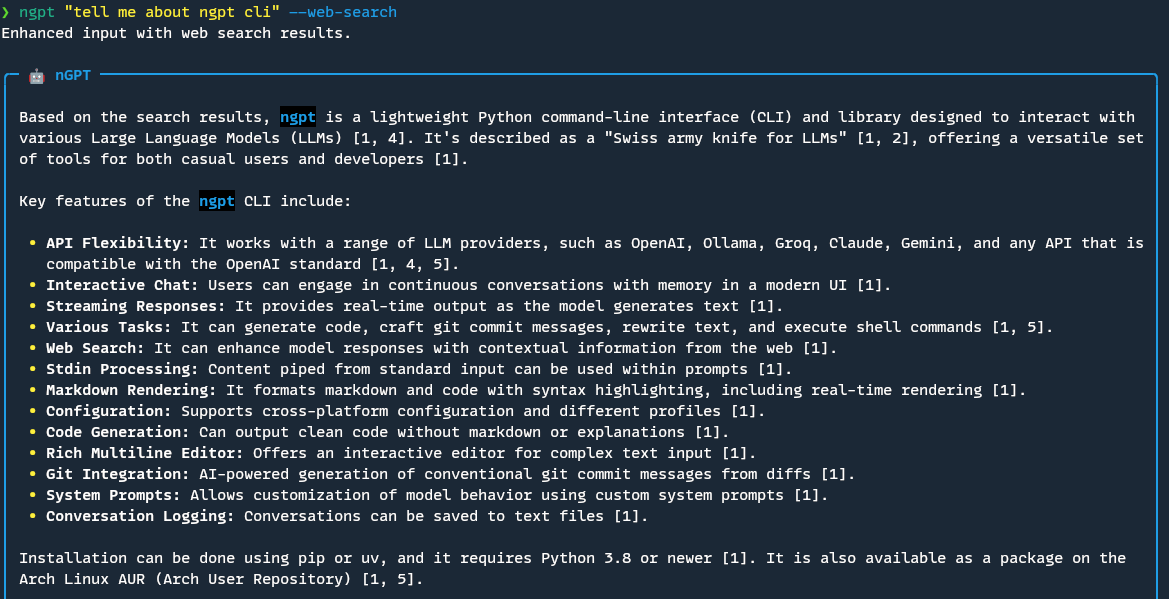Click the "Streaming Responses:" bullet heading

tap(136, 306)
